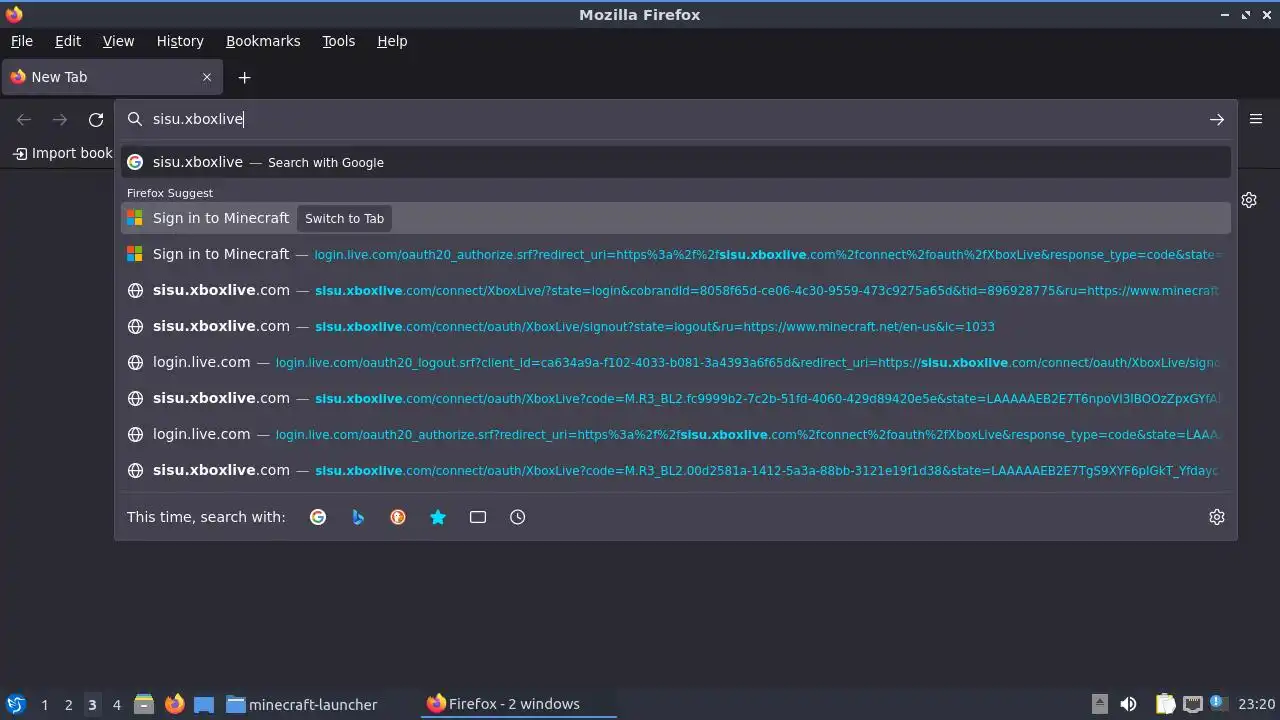Open the Firefox hamburger application menu
This screenshot has width=1280, height=720.
(1256, 119)
